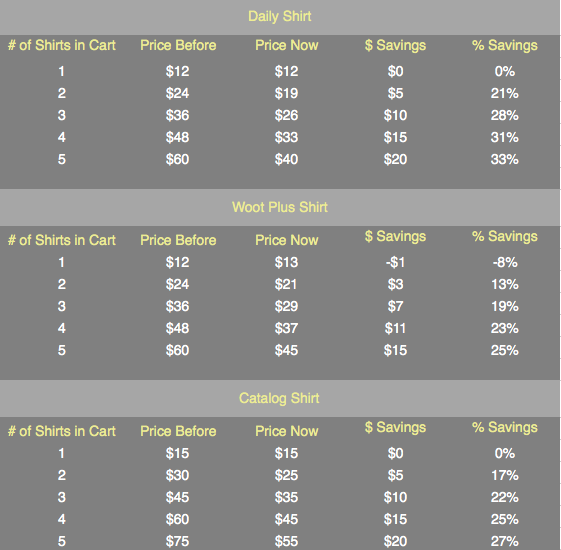The height and width of the screenshot is (550, 561).
Task: Select the 33% savings cell in Daily Shirt
Action: [x=504, y=159]
